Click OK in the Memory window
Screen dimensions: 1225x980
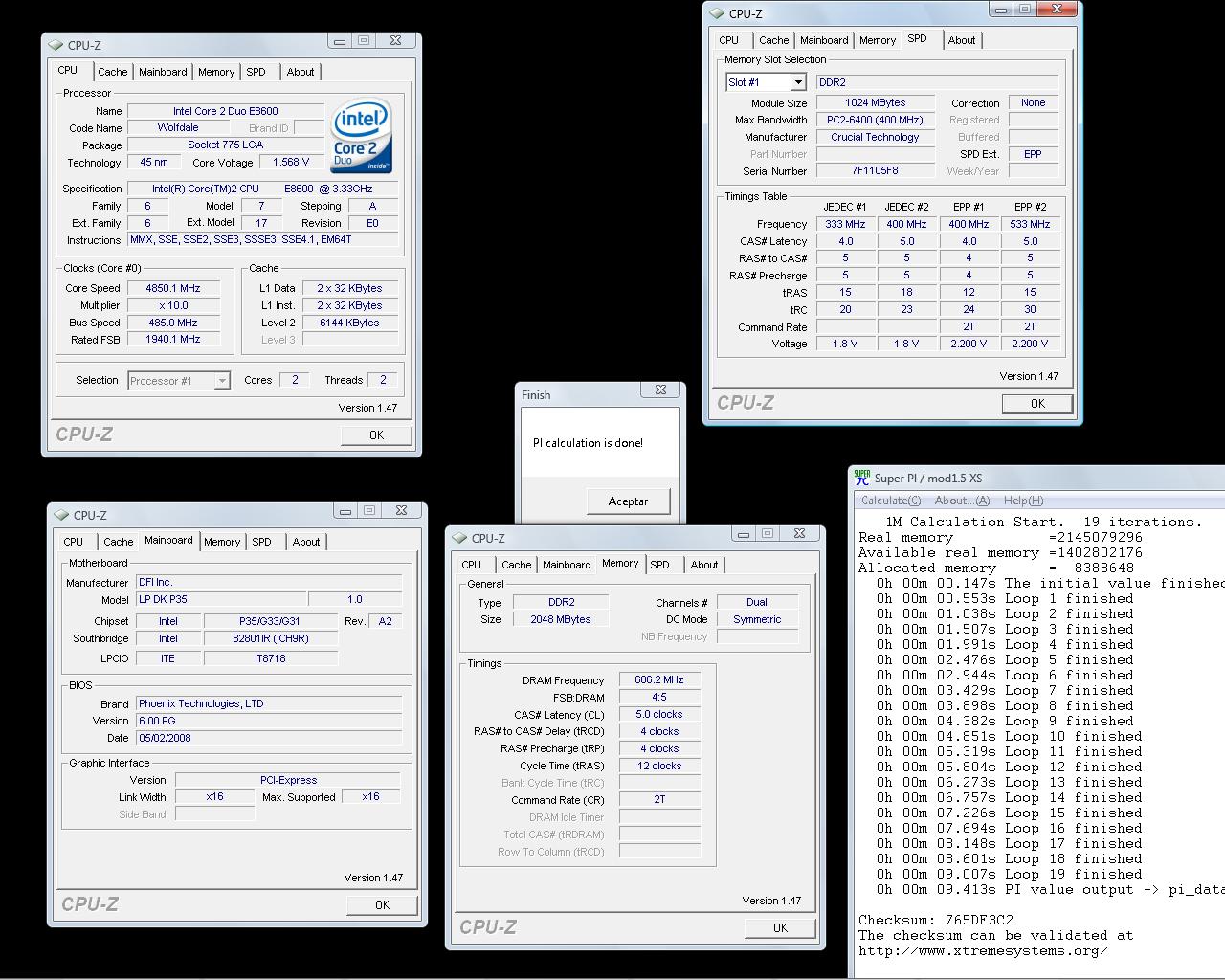(x=780, y=927)
